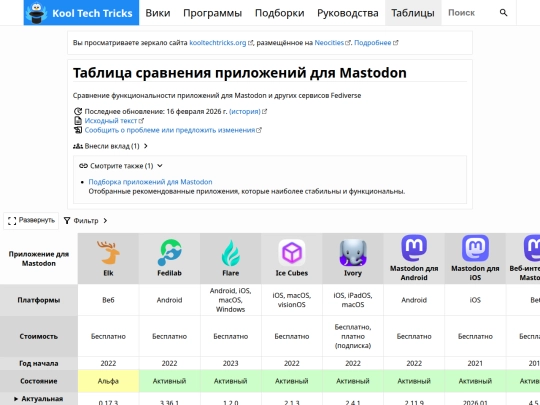
Task: Click the yellow Альфа status cell
Action: click(x=108, y=381)
